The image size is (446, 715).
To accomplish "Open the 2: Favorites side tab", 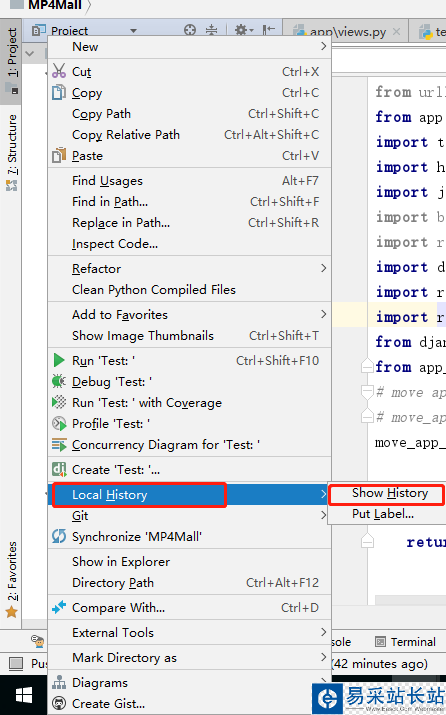I will tap(11, 579).
